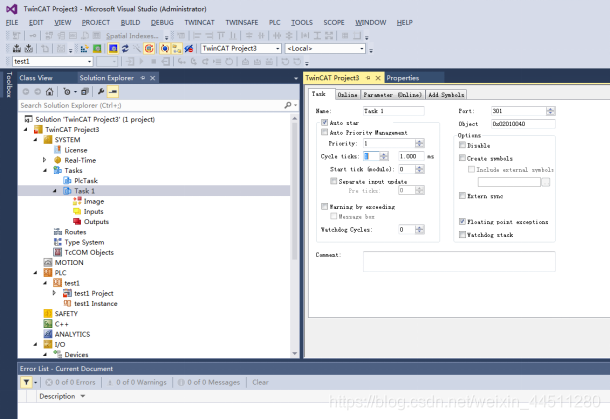Click the Solution Explorer search magnifier icon
The width and height of the screenshot is (610, 420).
coord(288,105)
